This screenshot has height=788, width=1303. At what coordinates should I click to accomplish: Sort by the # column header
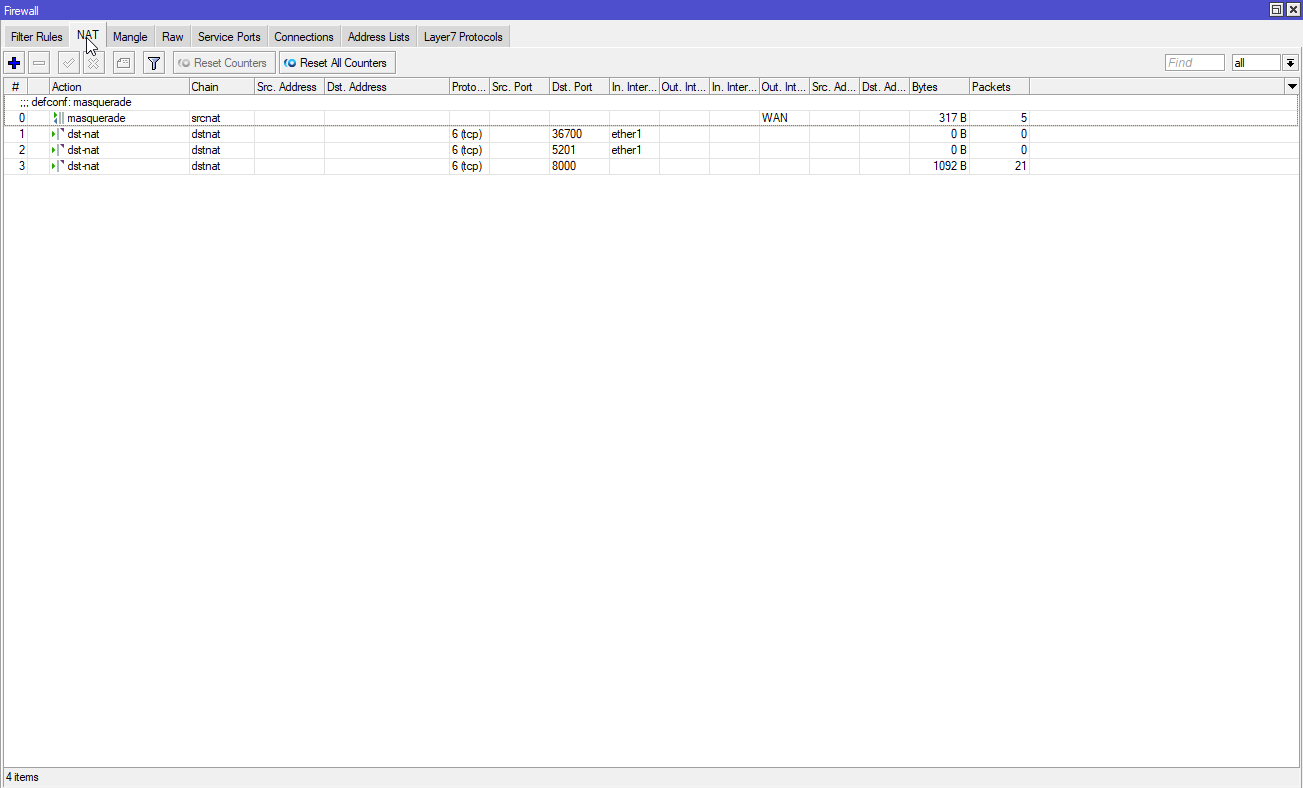(16, 87)
